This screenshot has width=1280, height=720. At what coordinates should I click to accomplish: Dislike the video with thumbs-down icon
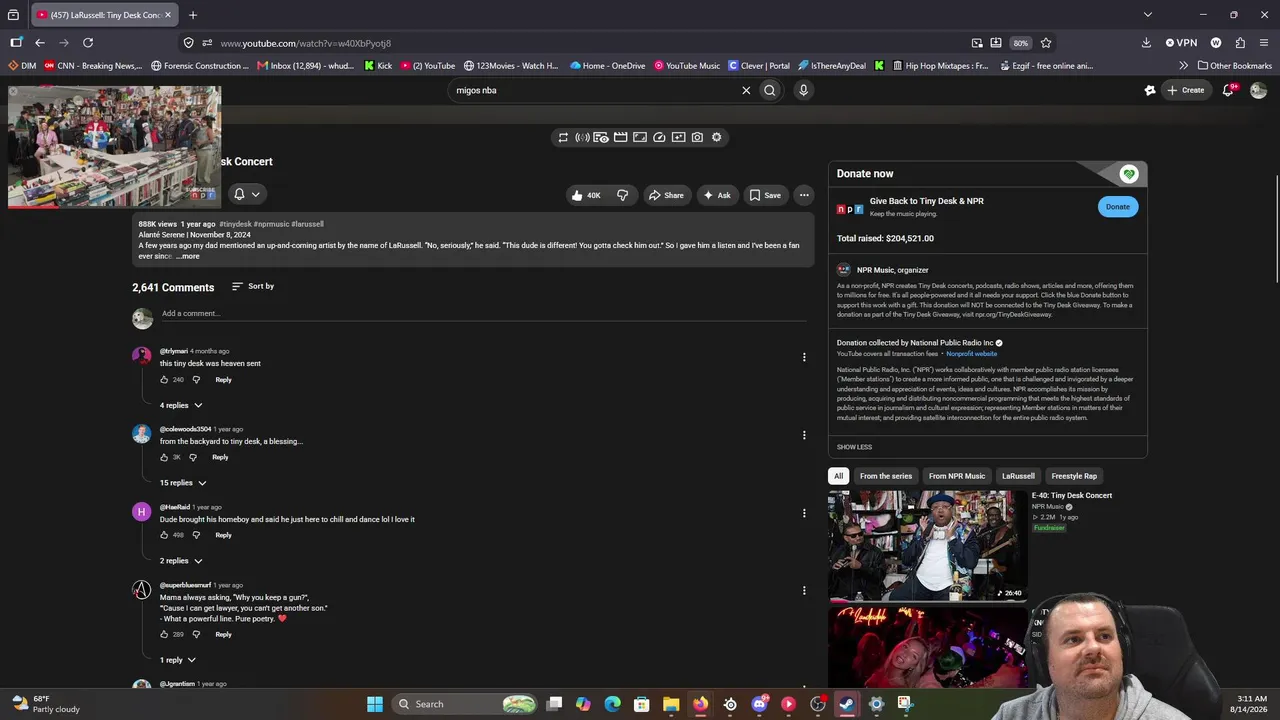click(622, 195)
